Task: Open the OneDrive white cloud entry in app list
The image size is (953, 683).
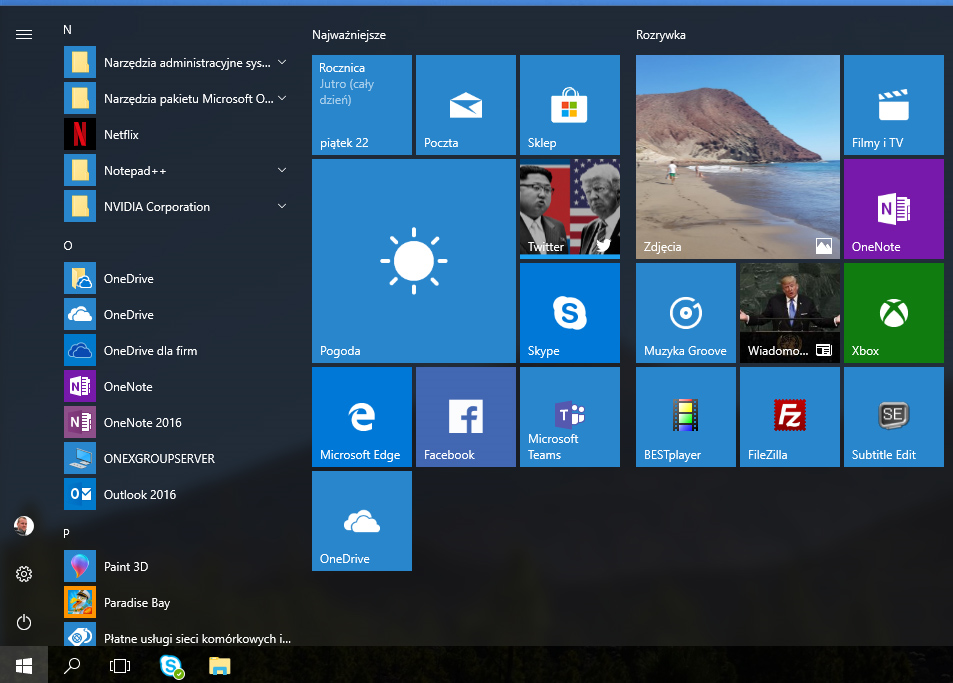Action: pos(177,314)
